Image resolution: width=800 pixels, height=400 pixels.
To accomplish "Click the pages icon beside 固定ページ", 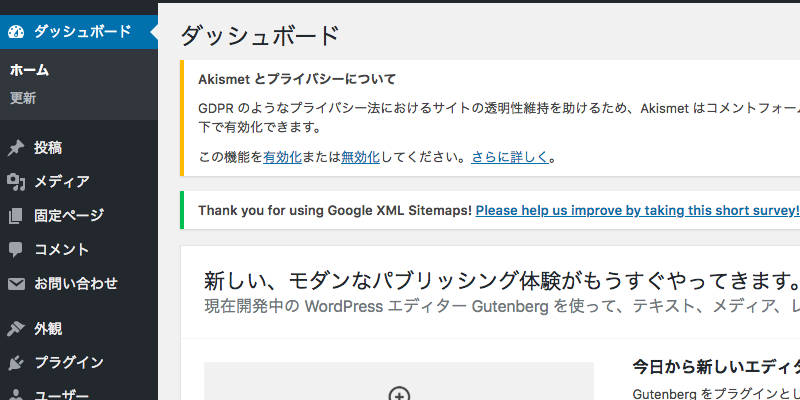I will [16, 216].
